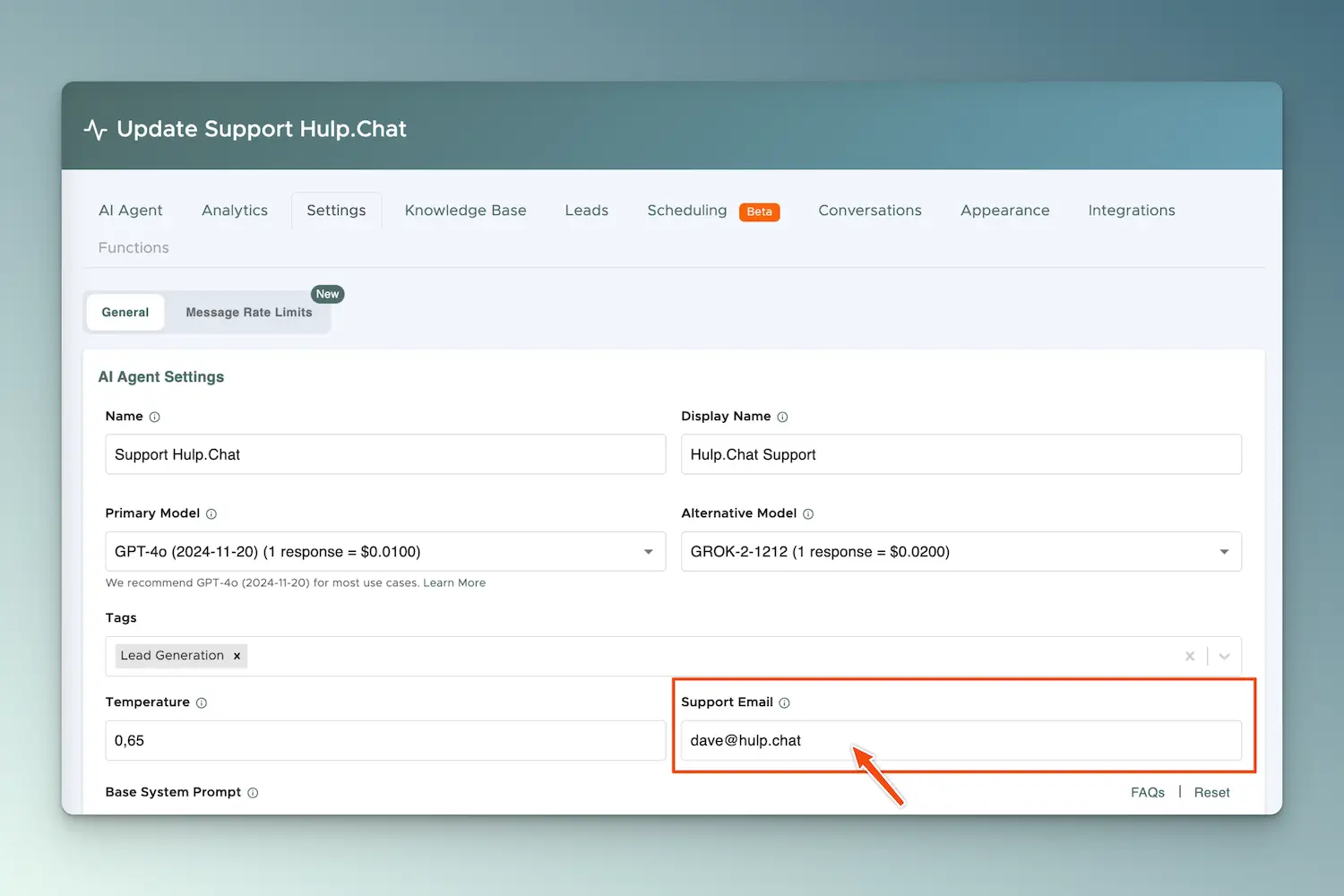
Task: Click into the Name input field
Action: 385,454
